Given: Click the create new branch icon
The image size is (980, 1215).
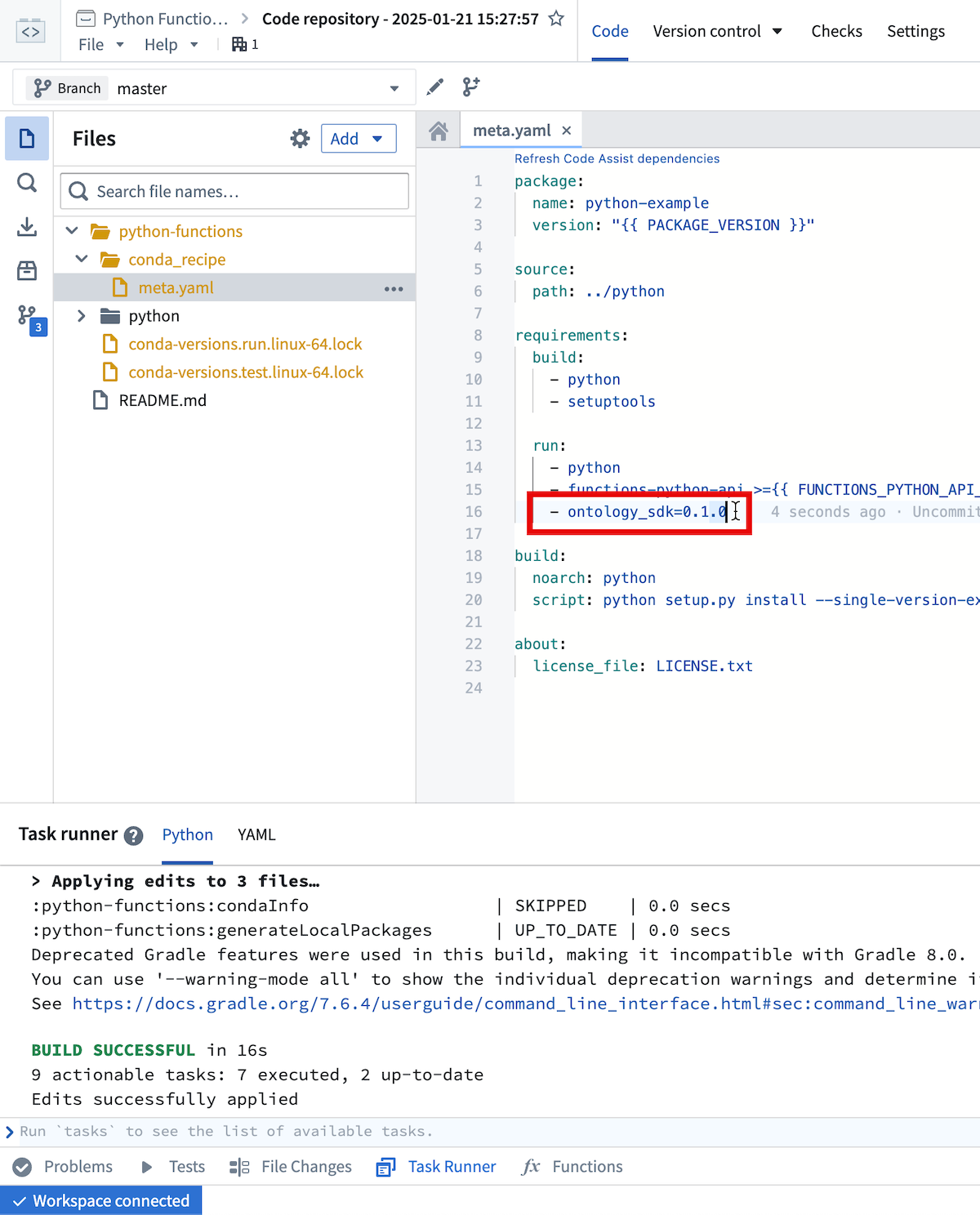Looking at the screenshot, I should tap(471, 87).
